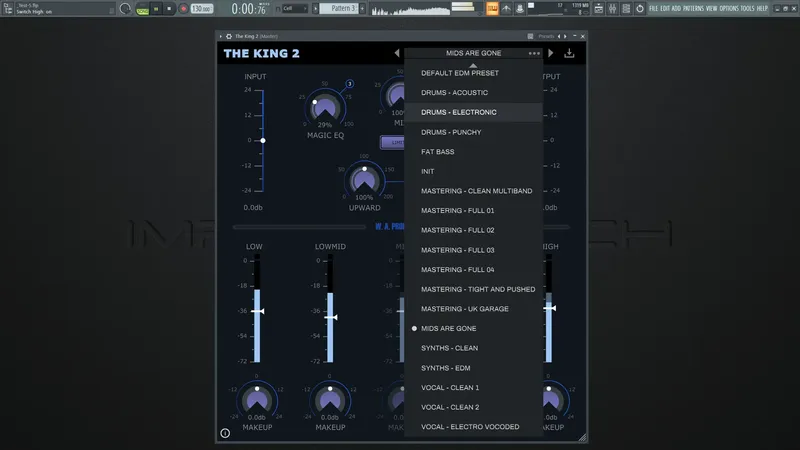800x450 pixels.
Task: Select previous preset with the large left triangle
Action: pyautogui.click(x=397, y=53)
